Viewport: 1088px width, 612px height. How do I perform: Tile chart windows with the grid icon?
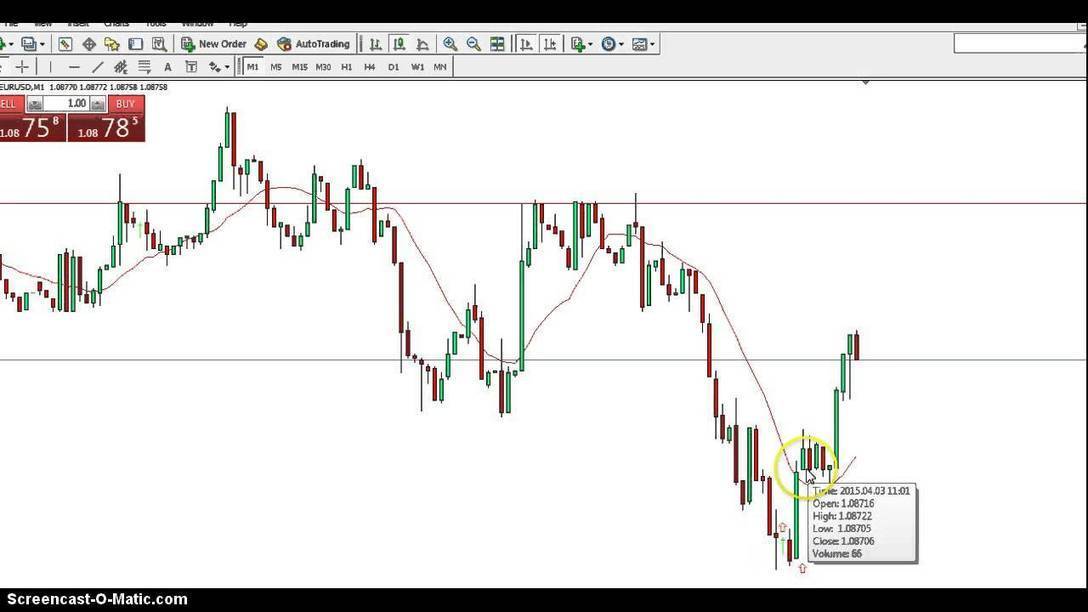[x=498, y=44]
